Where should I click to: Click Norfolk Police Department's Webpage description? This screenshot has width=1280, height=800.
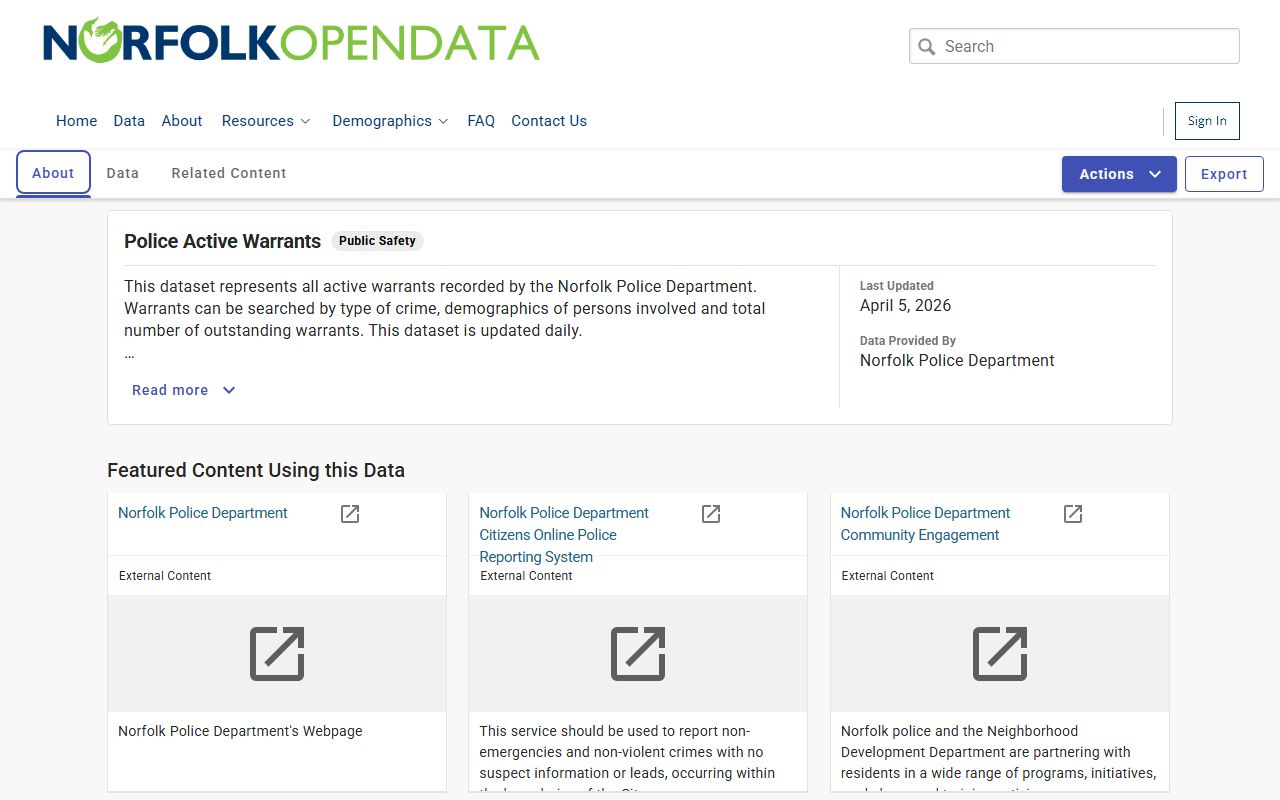click(x=240, y=731)
